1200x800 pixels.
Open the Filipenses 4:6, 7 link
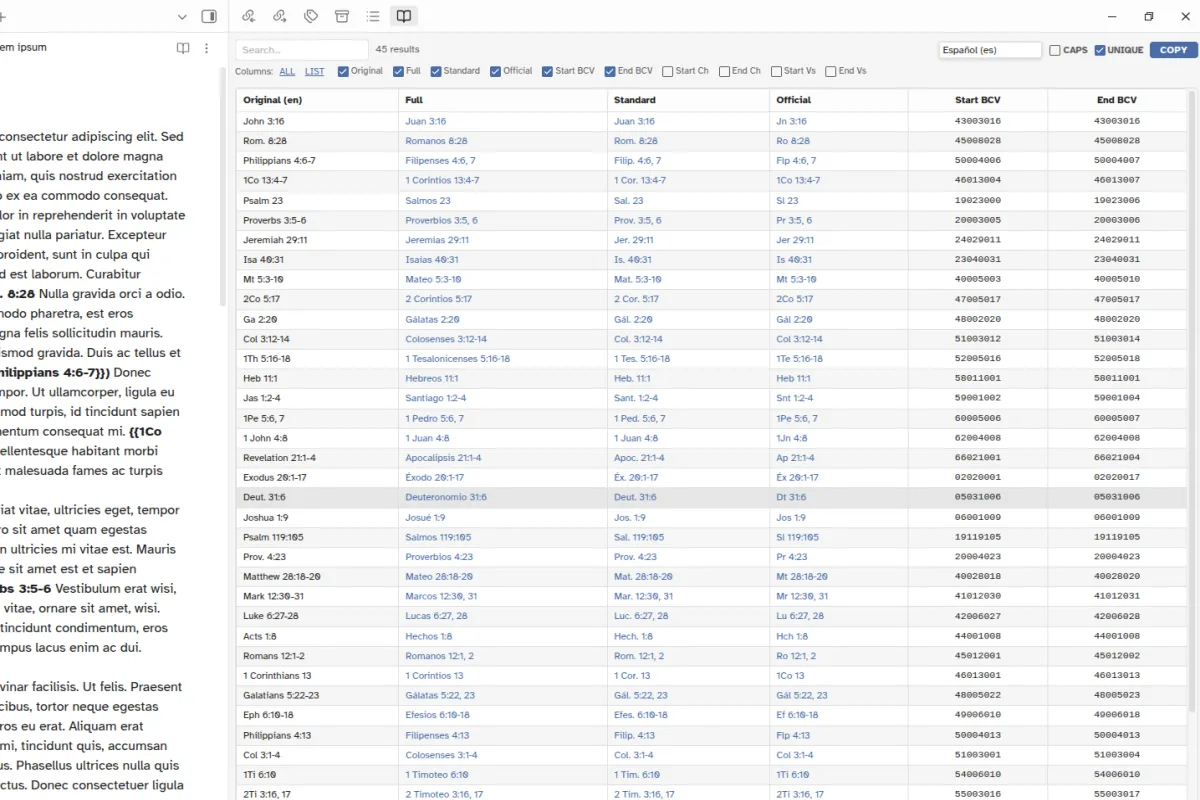[440, 161]
